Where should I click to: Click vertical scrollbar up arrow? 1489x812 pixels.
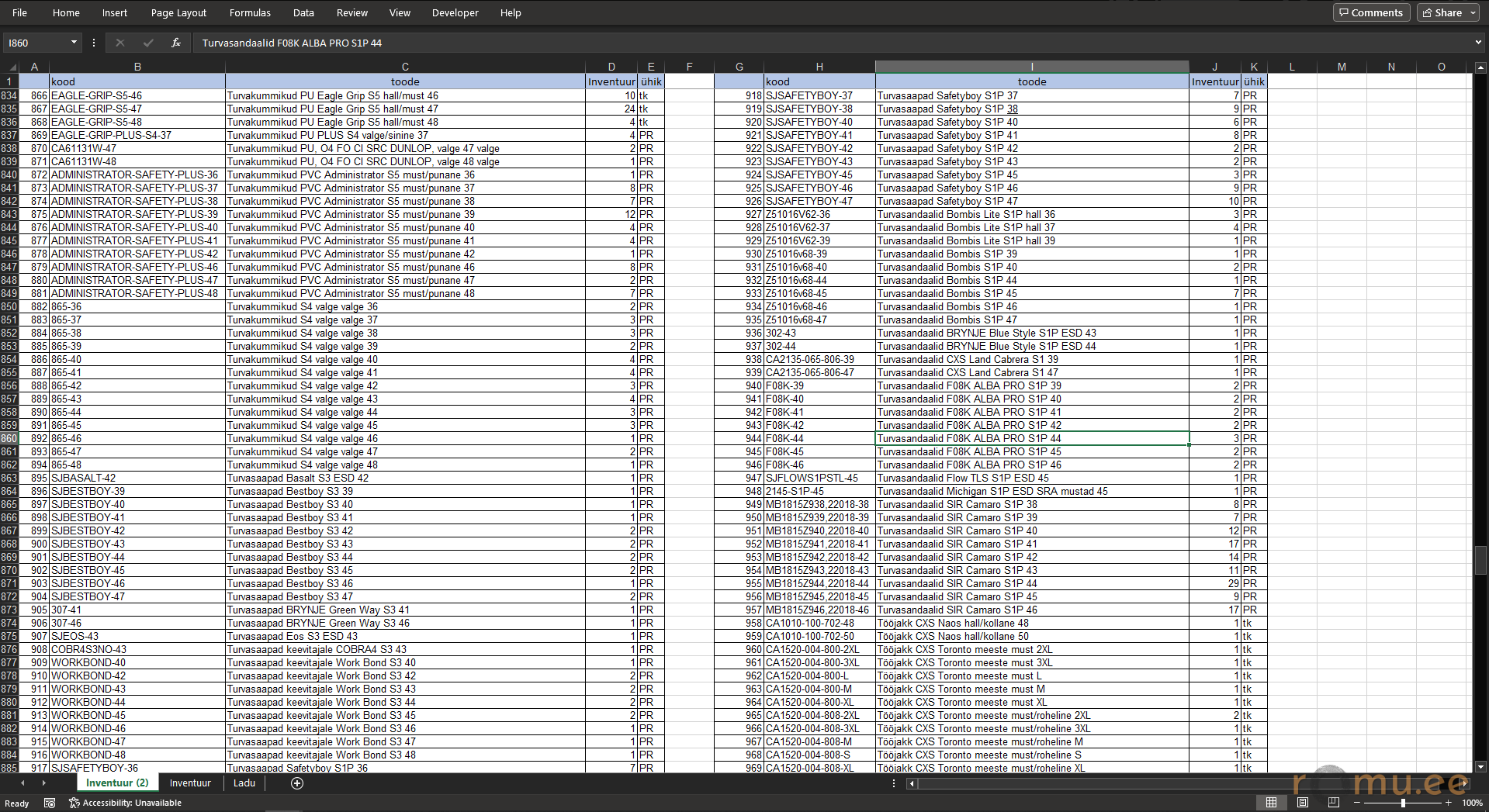pyautogui.click(x=1480, y=67)
